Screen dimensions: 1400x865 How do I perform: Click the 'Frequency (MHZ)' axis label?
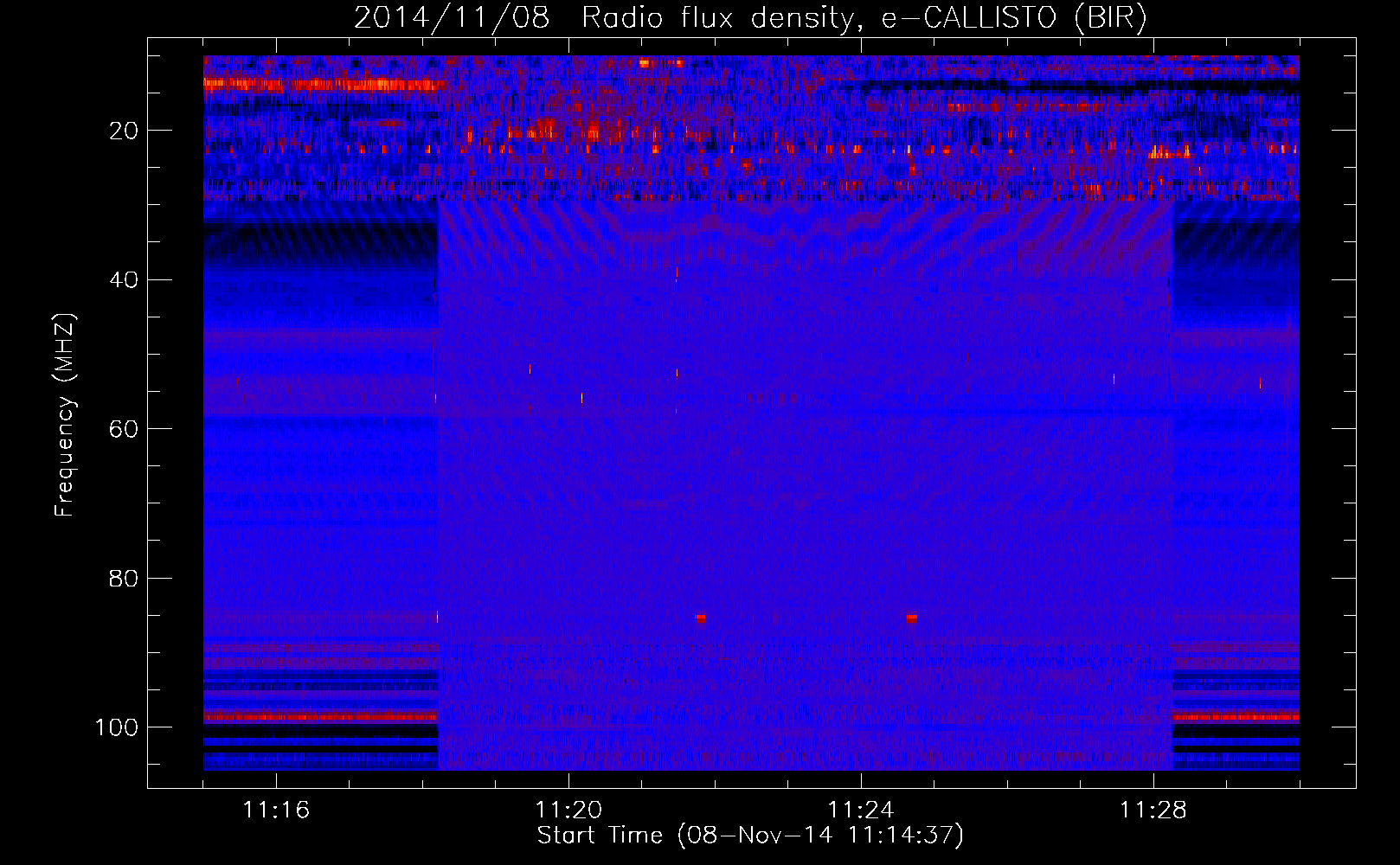point(65,415)
